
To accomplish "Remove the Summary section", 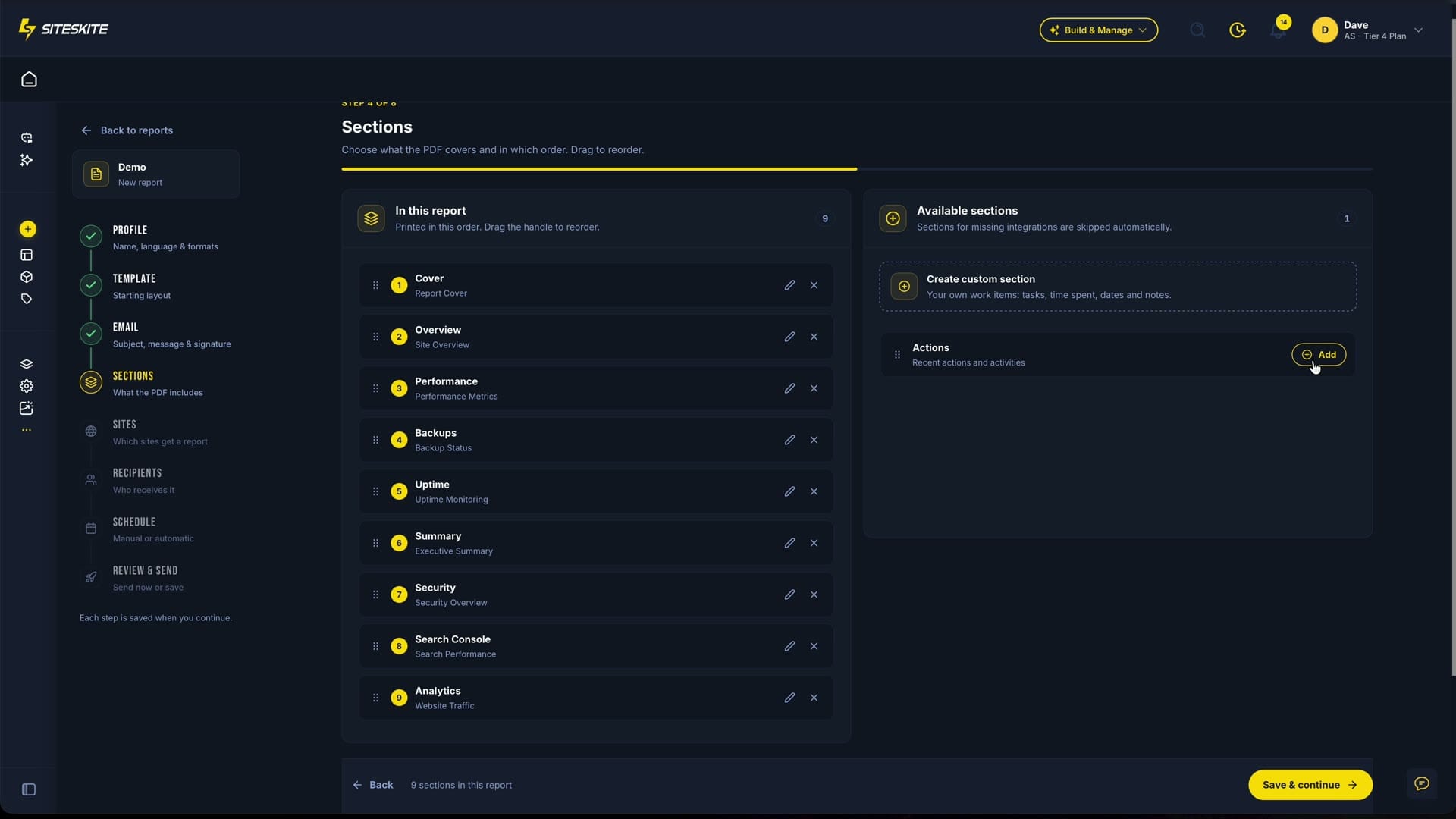I will [x=814, y=543].
